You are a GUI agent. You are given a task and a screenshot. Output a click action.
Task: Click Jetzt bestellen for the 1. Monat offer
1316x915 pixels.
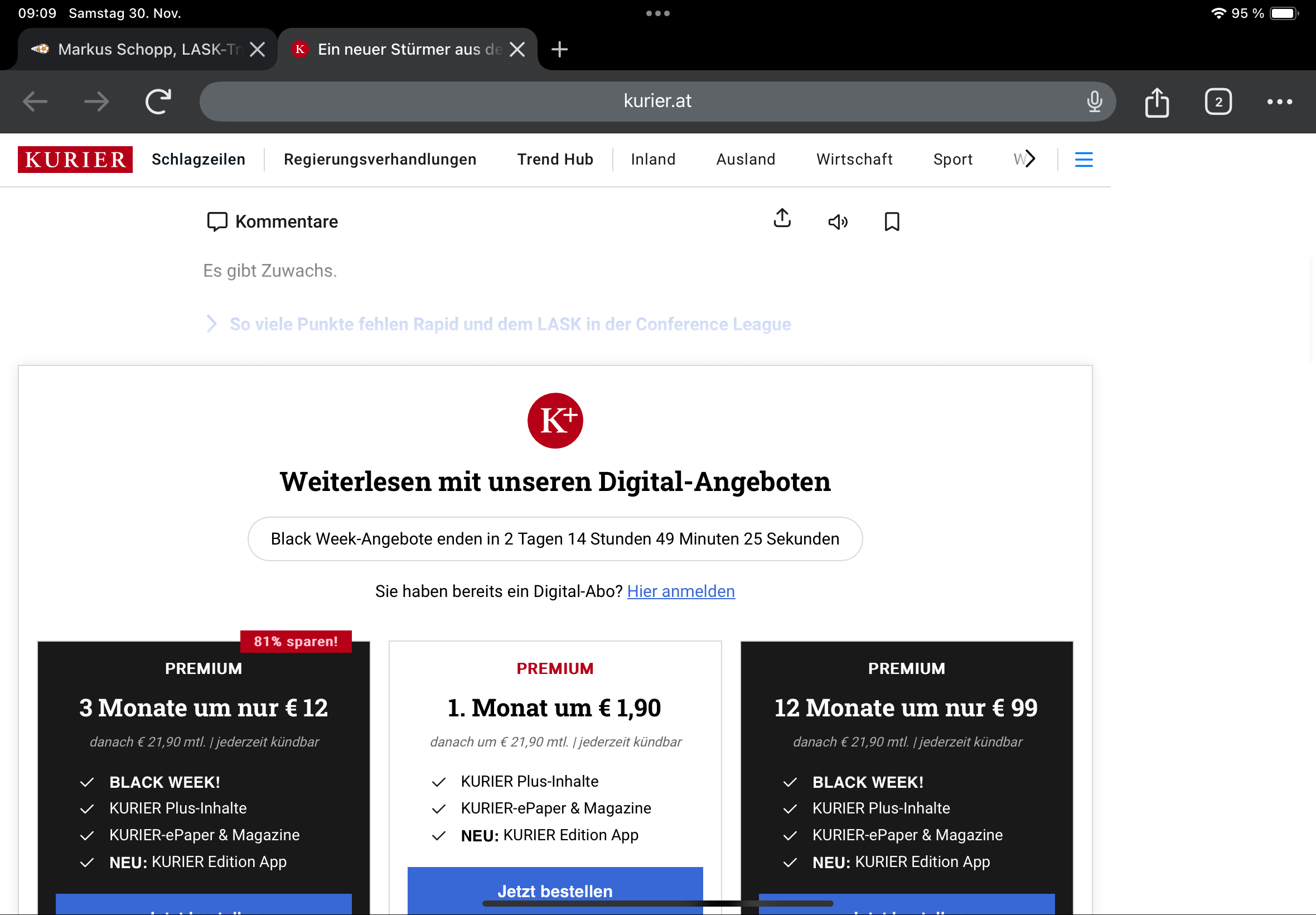(555, 890)
